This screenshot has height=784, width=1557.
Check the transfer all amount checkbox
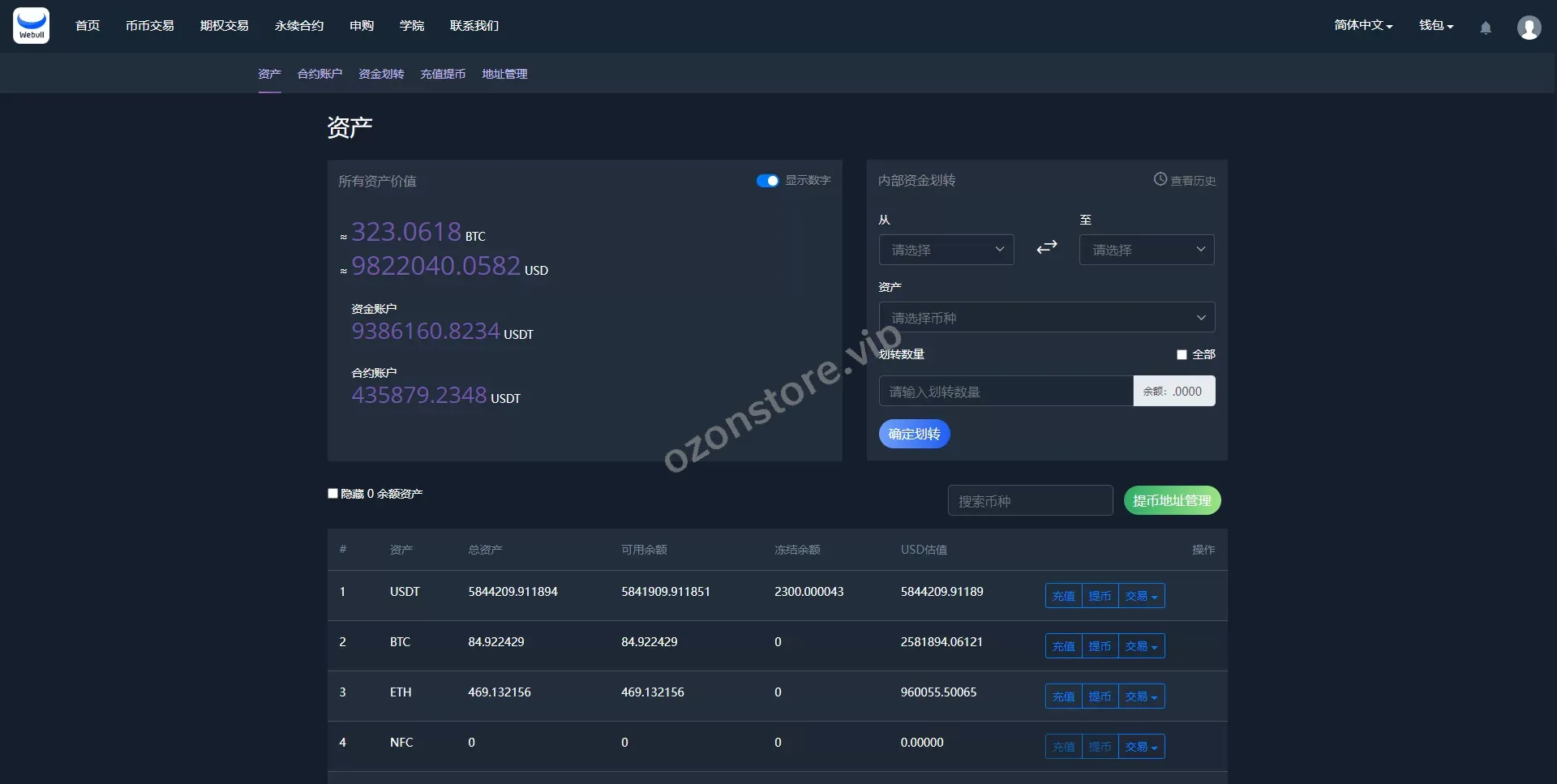pos(1182,354)
